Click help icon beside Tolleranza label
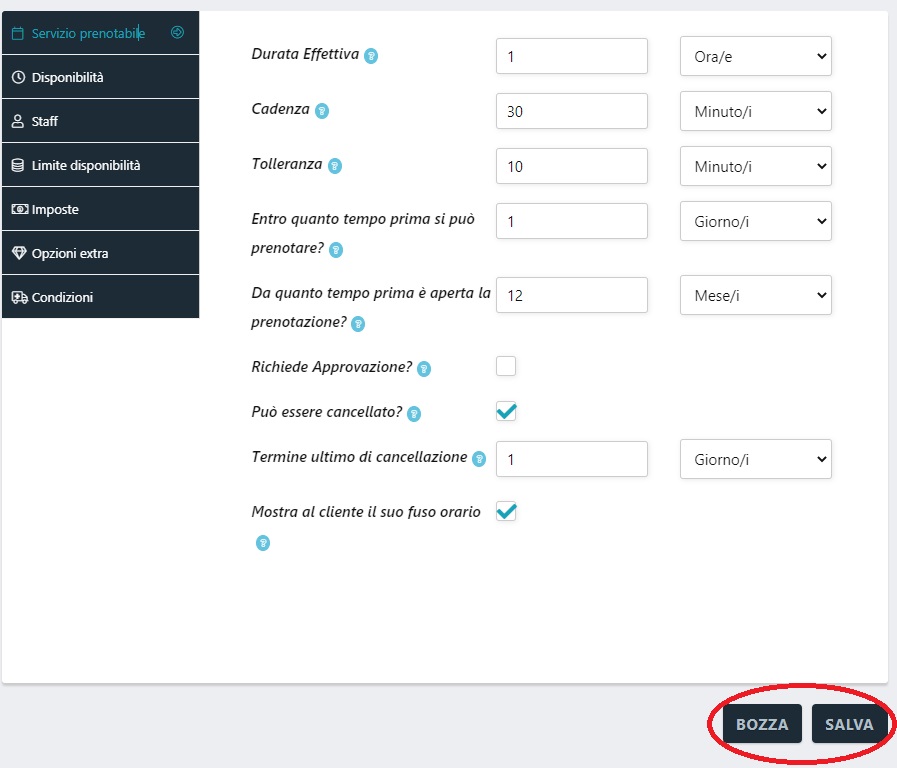The width and height of the screenshot is (897, 768). pyautogui.click(x=335, y=166)
